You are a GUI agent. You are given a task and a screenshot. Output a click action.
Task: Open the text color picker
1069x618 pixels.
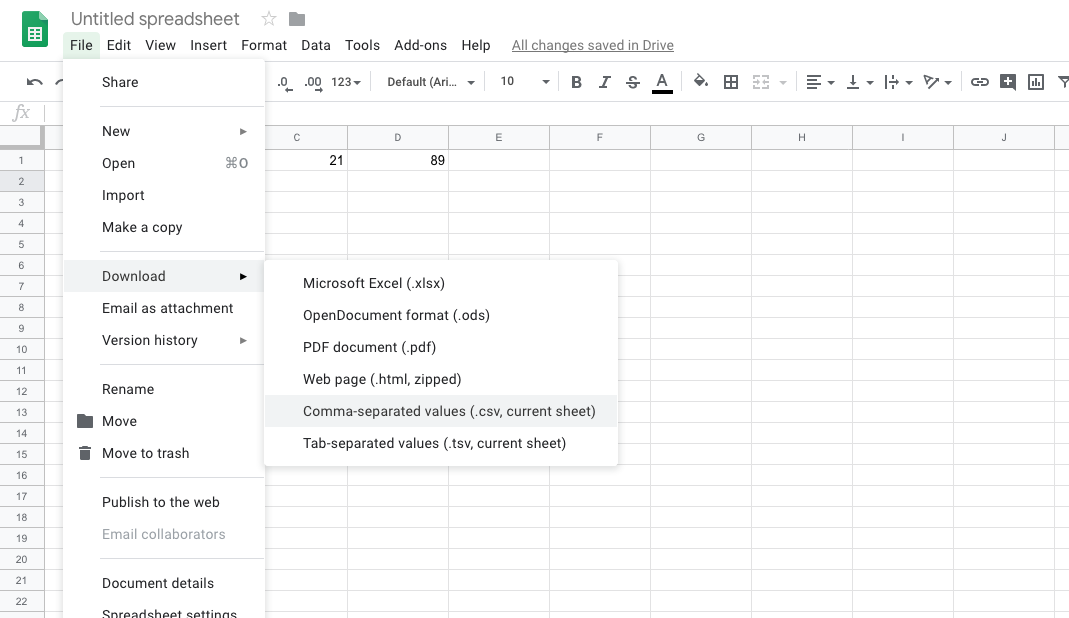(661, 82)
